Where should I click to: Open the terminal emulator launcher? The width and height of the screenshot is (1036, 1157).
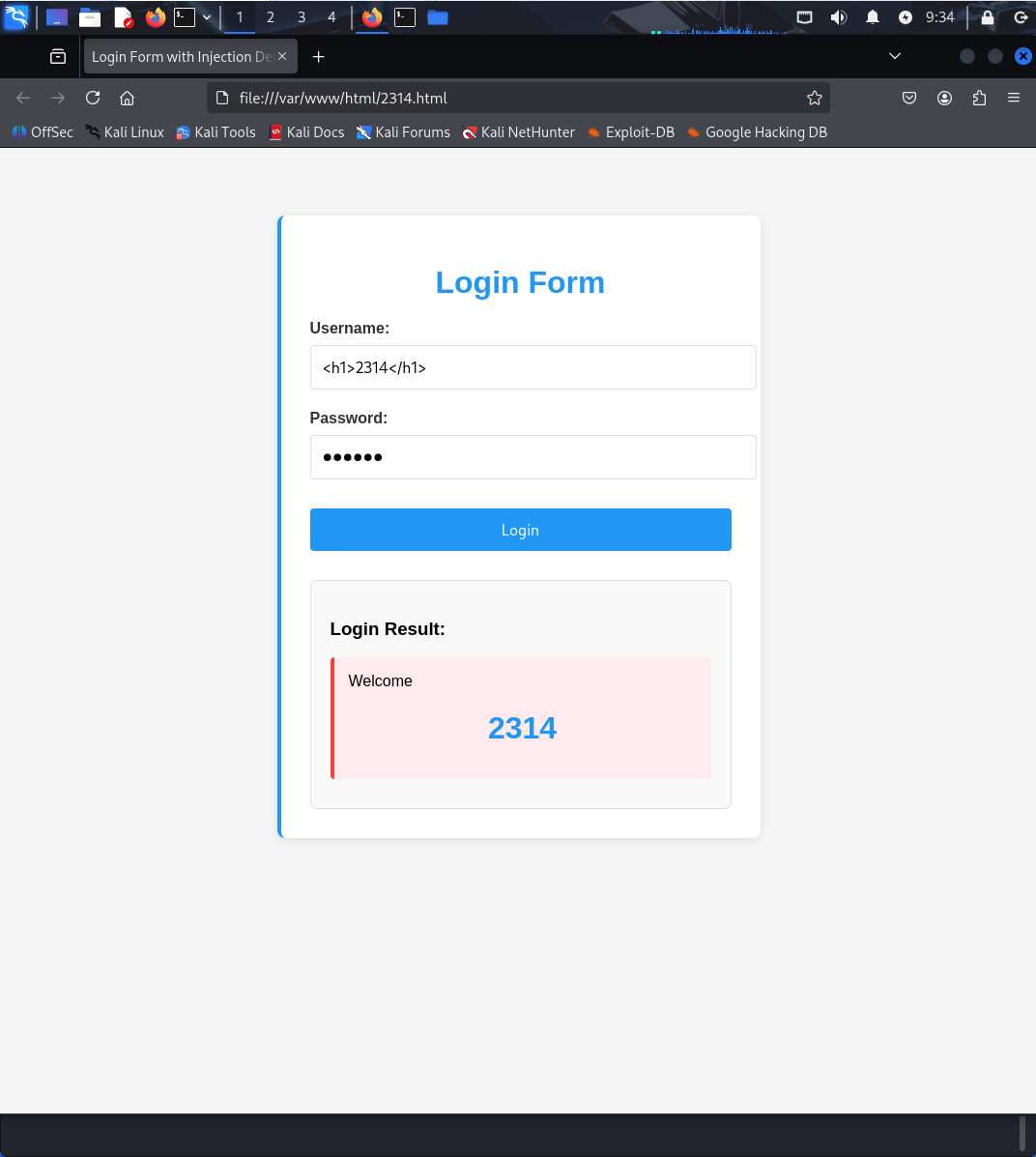point(185,17)
